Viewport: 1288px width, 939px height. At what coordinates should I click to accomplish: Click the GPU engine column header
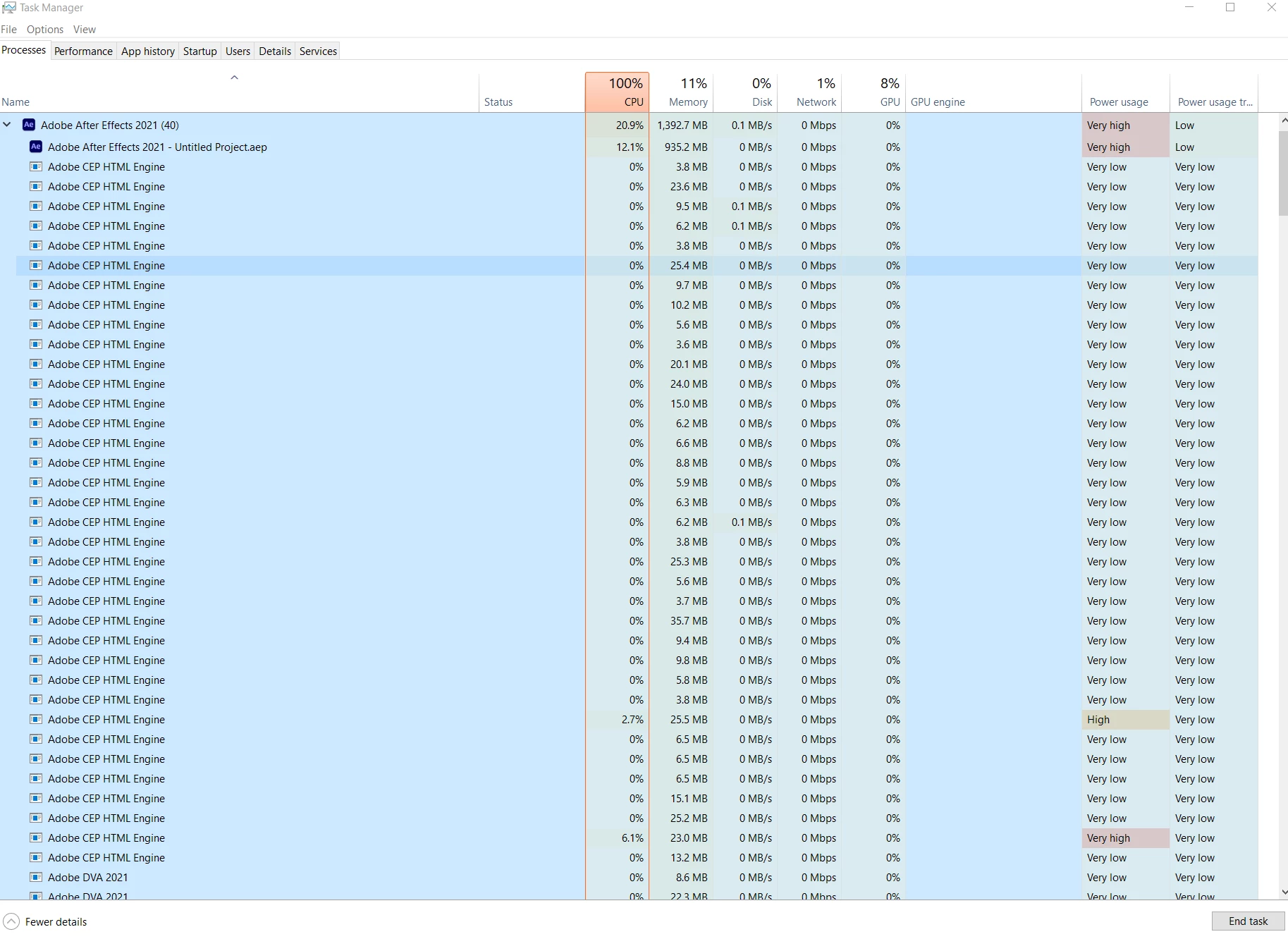point(994,92)
